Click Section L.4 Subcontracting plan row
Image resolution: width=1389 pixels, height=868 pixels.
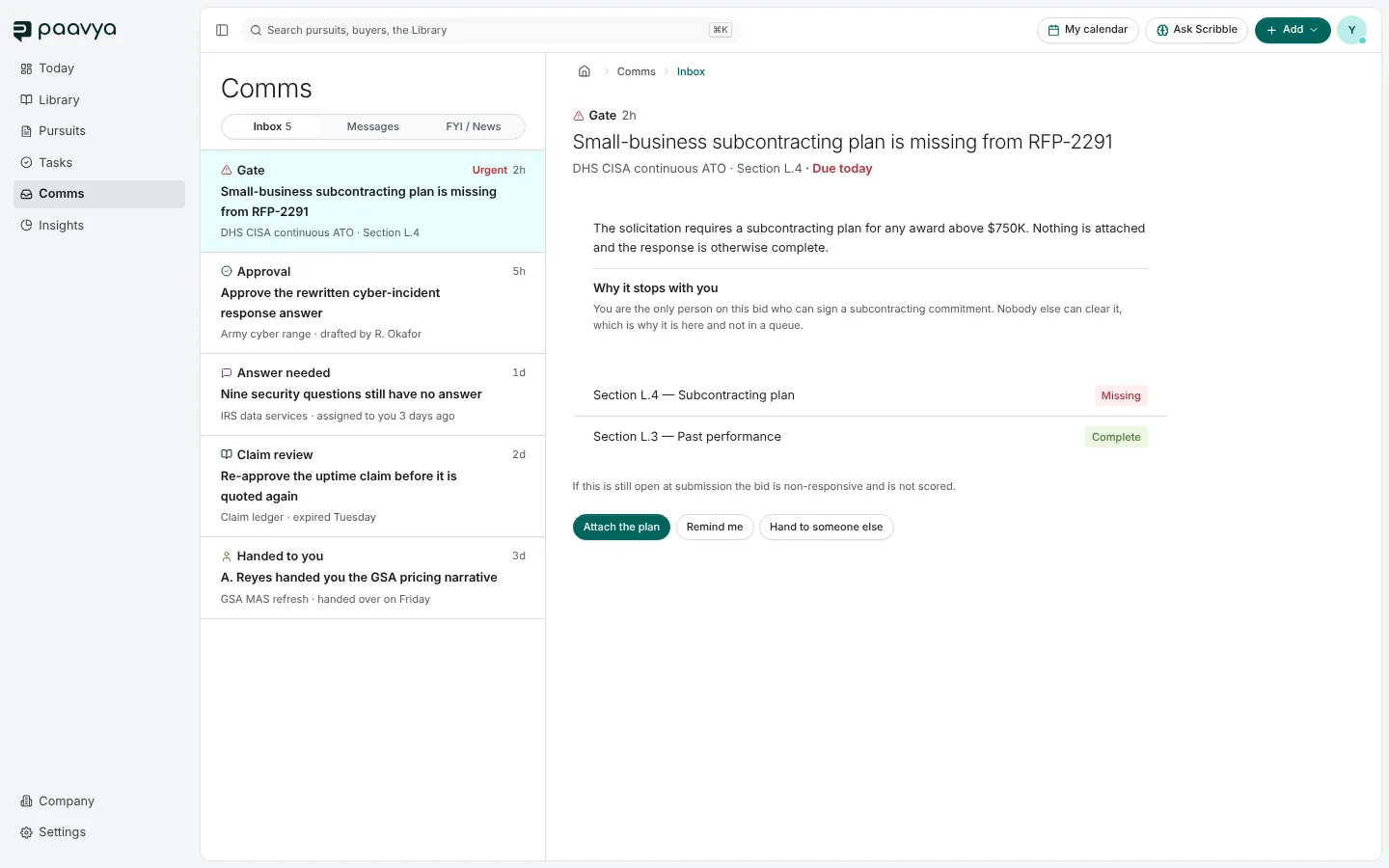pos(870,395)
